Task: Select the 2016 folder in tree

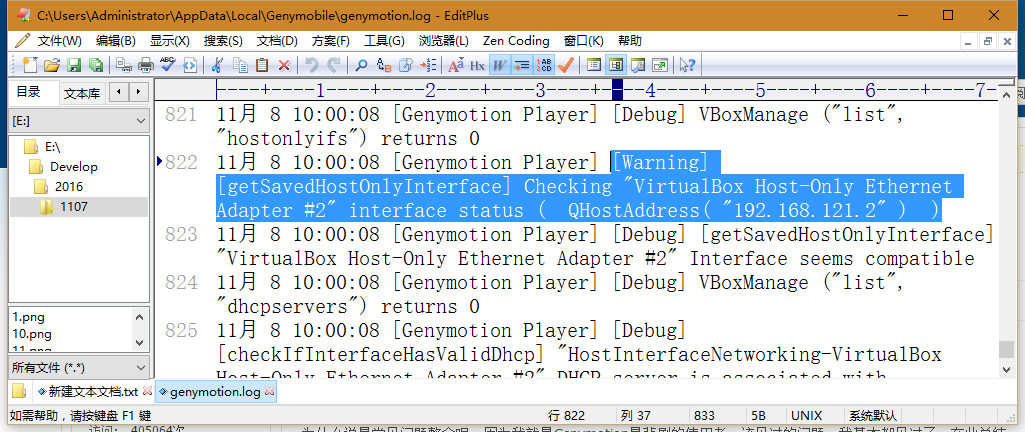Action: 59,187
